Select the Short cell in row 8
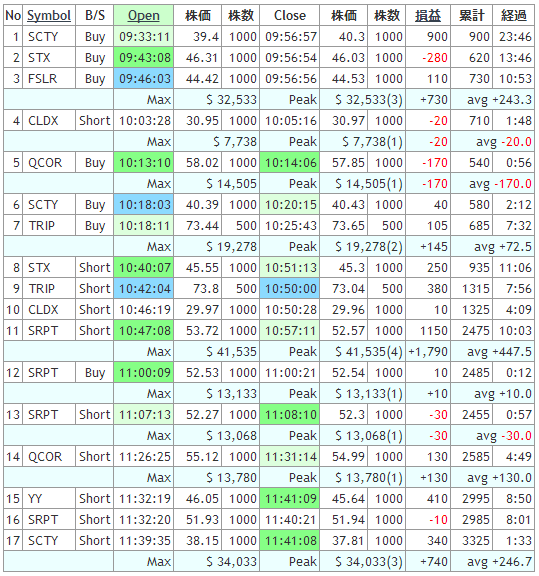The image size is (539, 576). (x=95, y=267)
